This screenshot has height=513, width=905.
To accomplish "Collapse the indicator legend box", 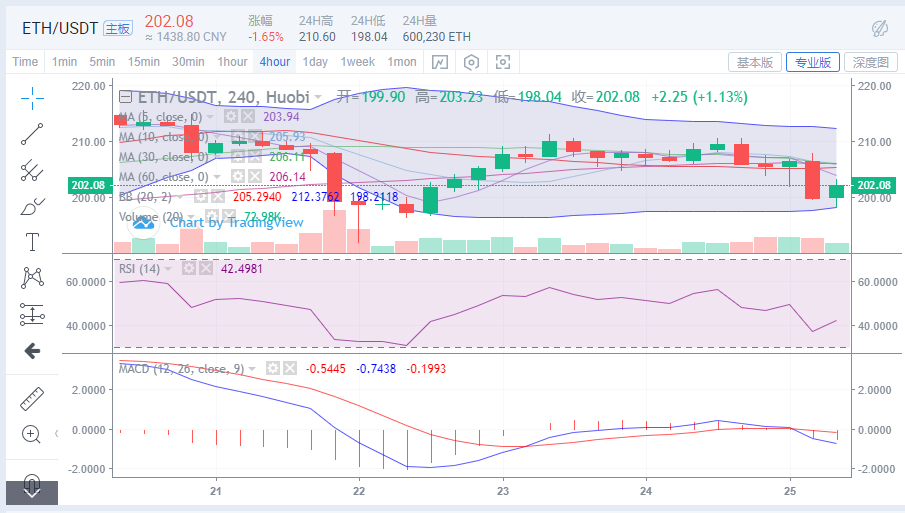I will (x=125, y=97).
